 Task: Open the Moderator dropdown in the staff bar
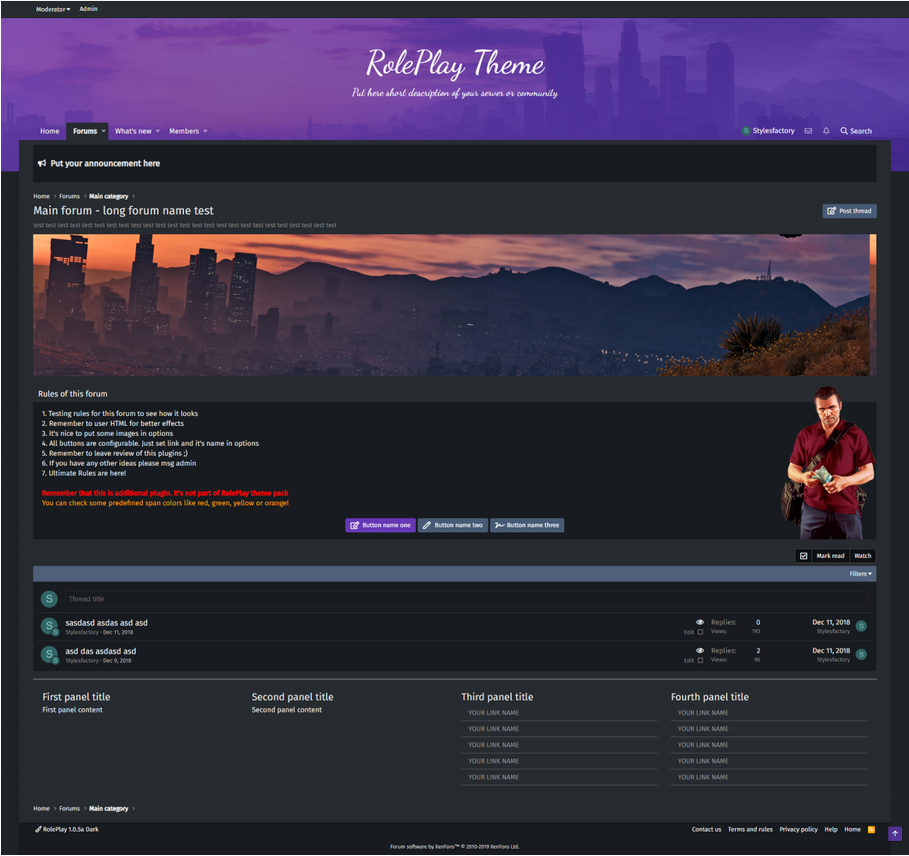pyautogui.click(x=53, y=9)
